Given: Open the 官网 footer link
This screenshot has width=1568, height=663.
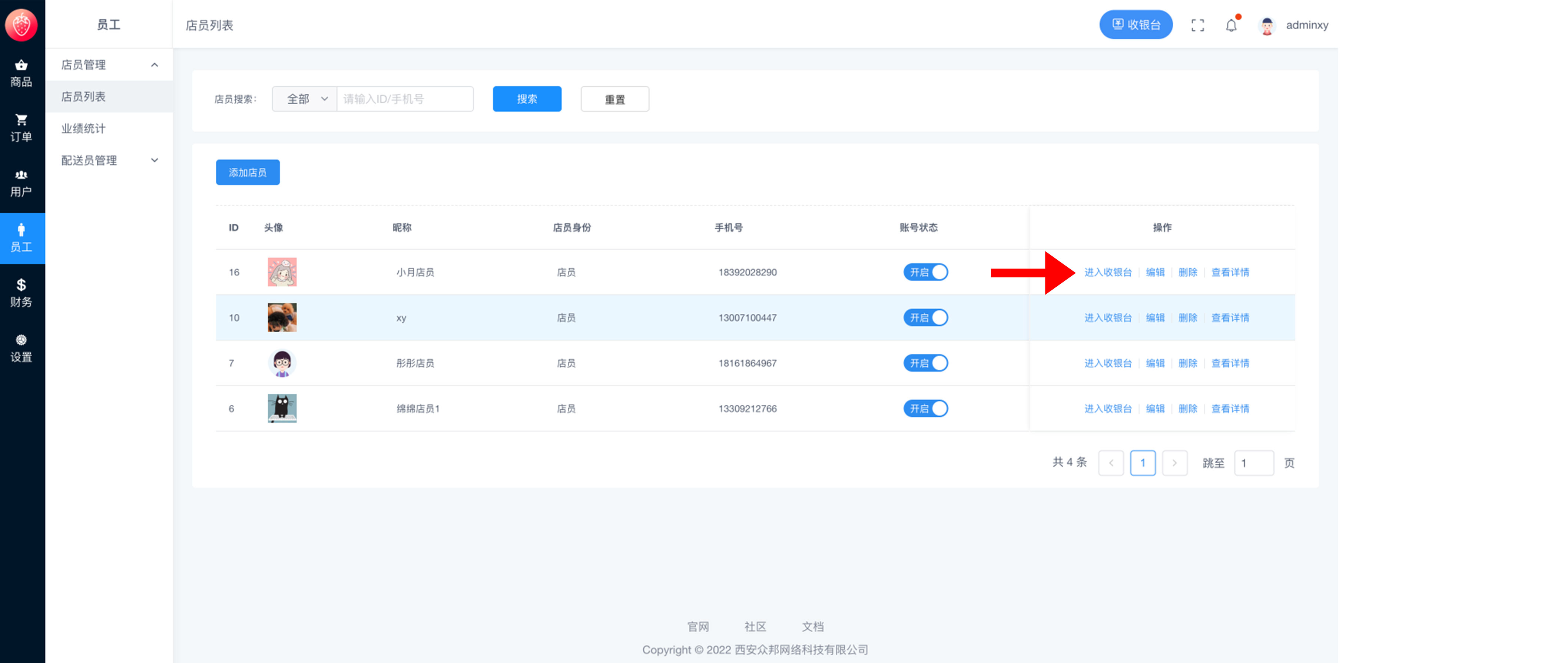Looking at the screenshot, I should coord(698,626).
